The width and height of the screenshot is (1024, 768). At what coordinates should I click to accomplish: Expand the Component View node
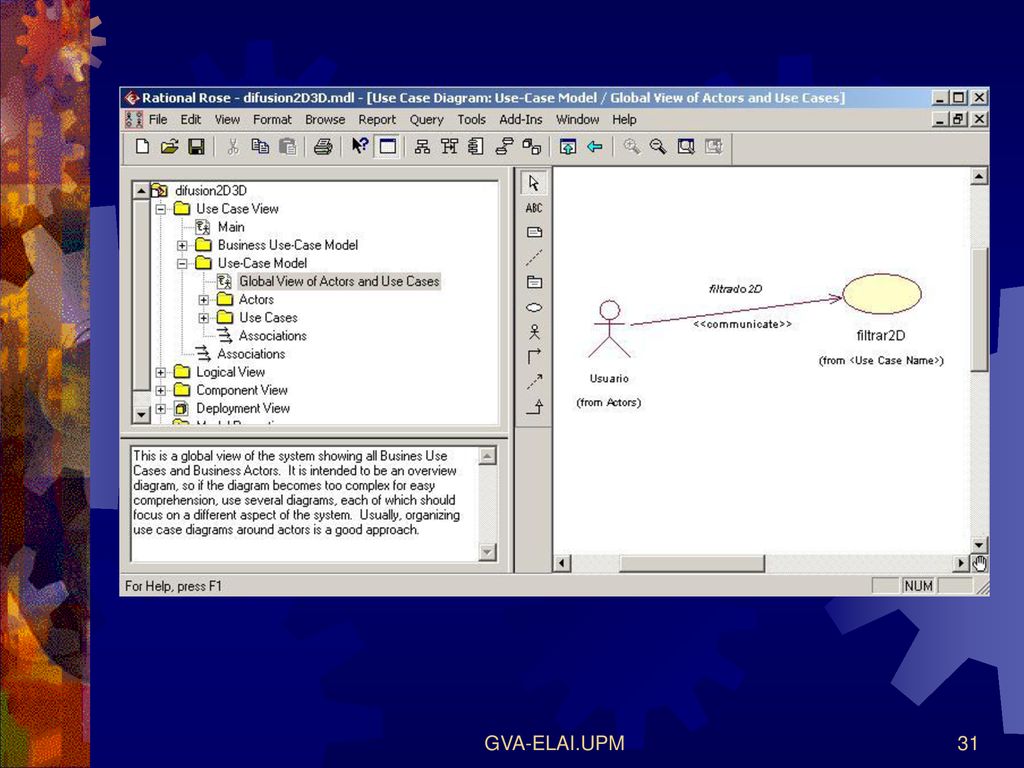(x=161, y=391)
